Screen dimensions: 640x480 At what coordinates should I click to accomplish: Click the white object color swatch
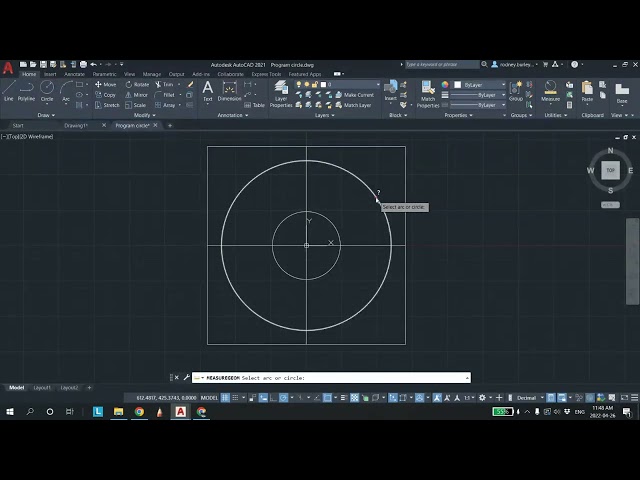tap(458, 84)
